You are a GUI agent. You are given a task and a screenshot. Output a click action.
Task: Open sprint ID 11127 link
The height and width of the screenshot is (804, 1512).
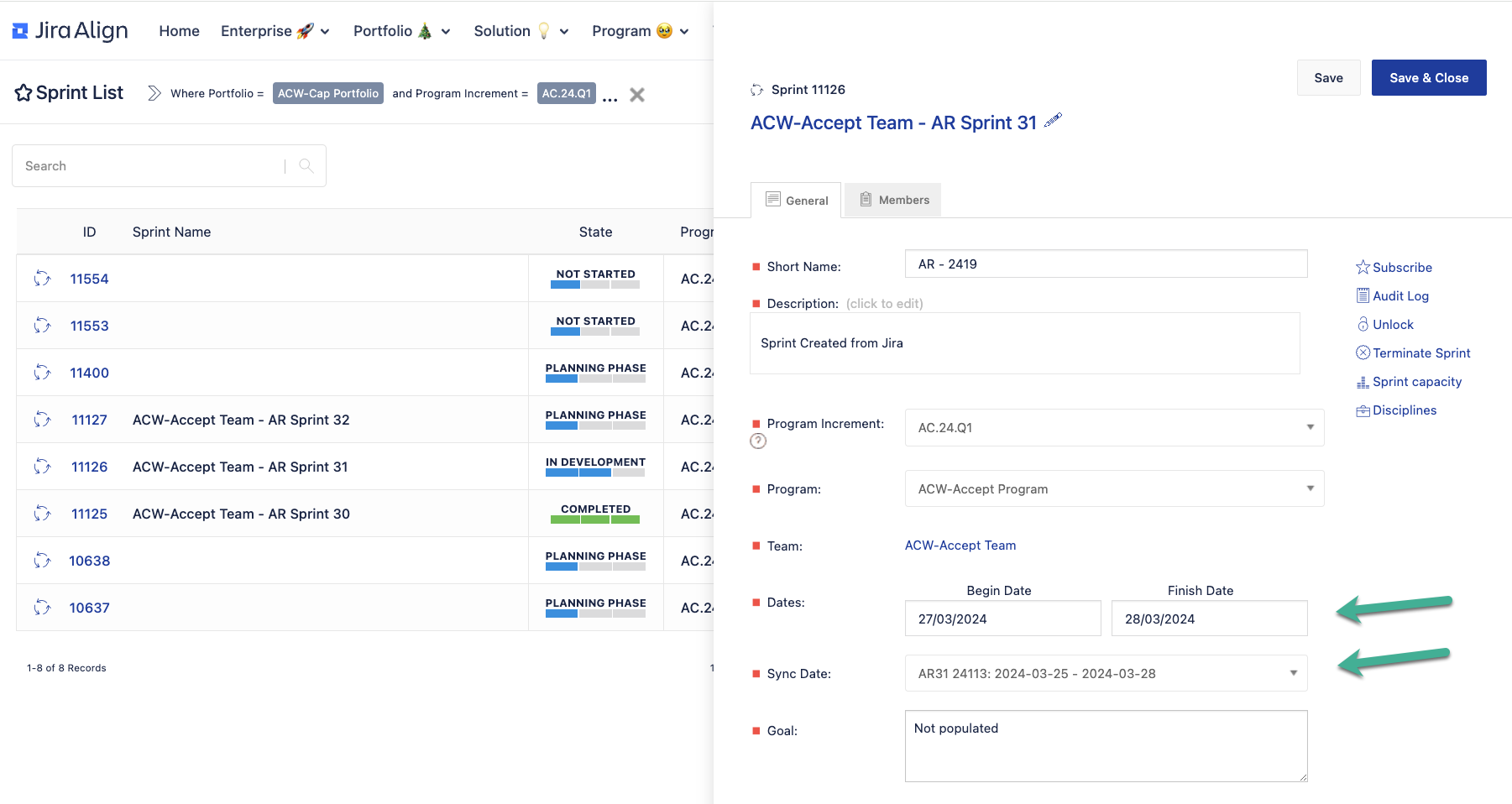(x=89, y=420)
